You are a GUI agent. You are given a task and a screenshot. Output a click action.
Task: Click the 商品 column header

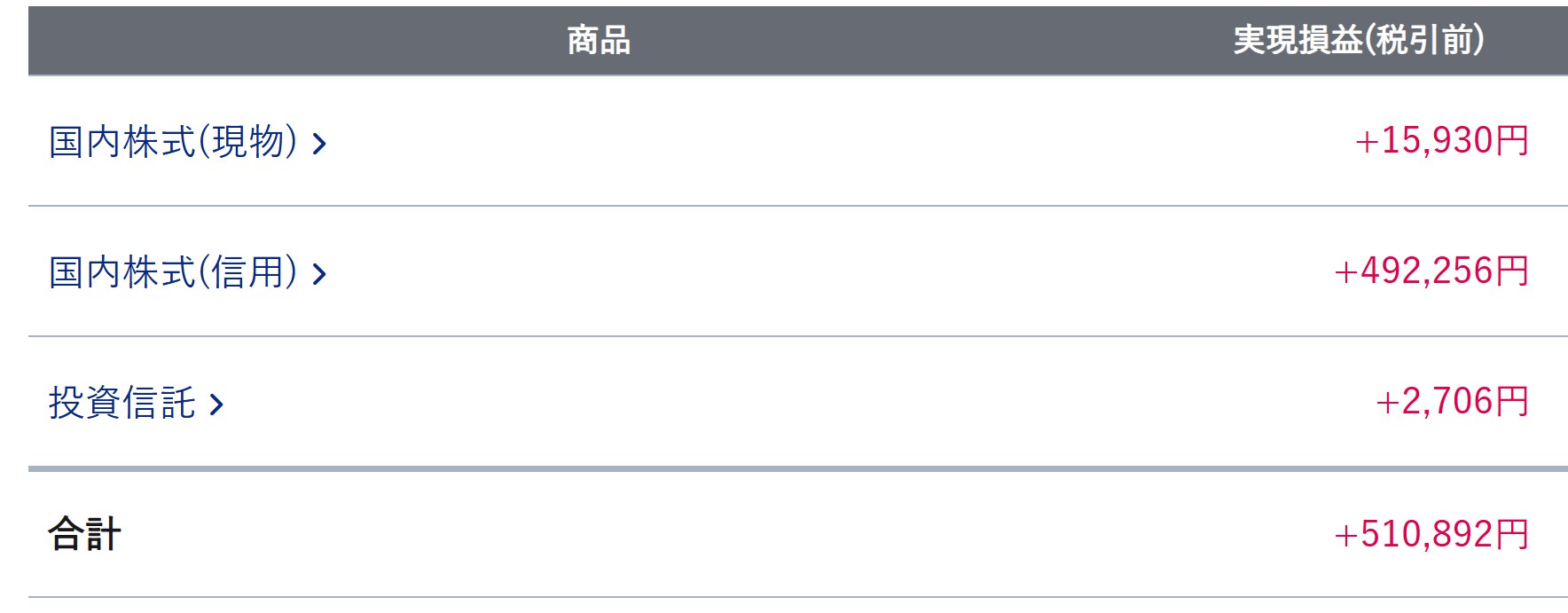point(599,41)
